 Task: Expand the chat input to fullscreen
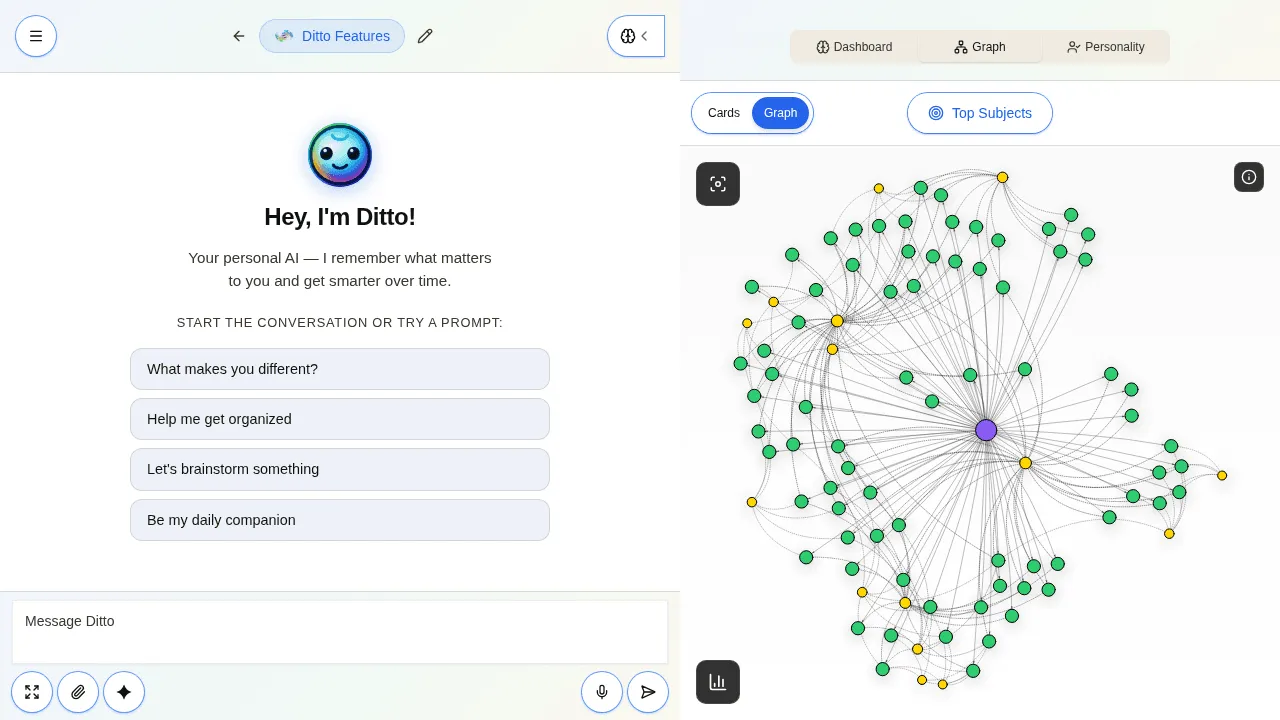coord(32,692)
